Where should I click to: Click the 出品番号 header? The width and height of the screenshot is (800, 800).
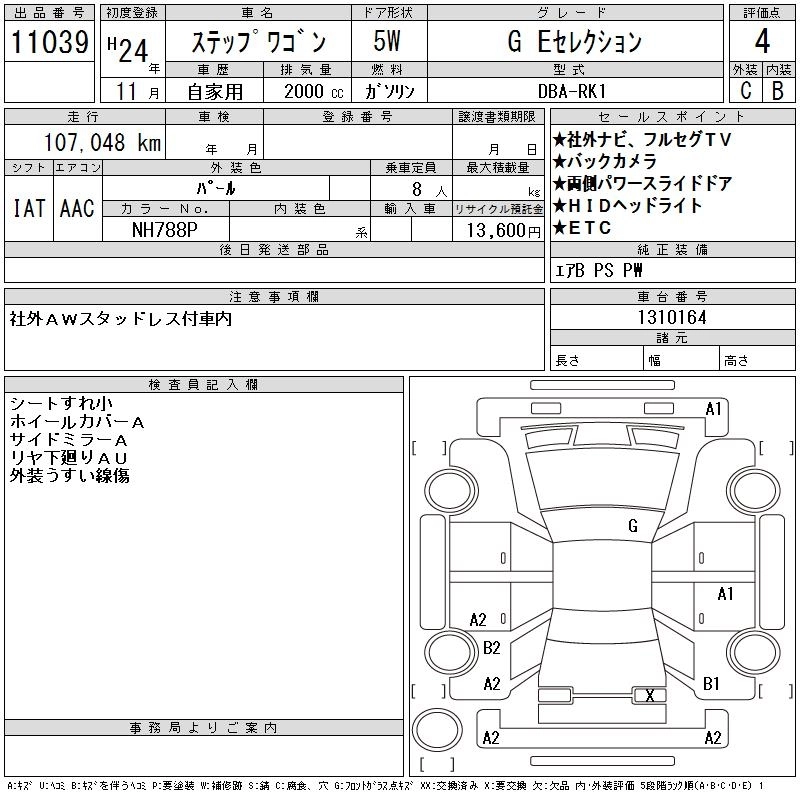pos(49,13)
